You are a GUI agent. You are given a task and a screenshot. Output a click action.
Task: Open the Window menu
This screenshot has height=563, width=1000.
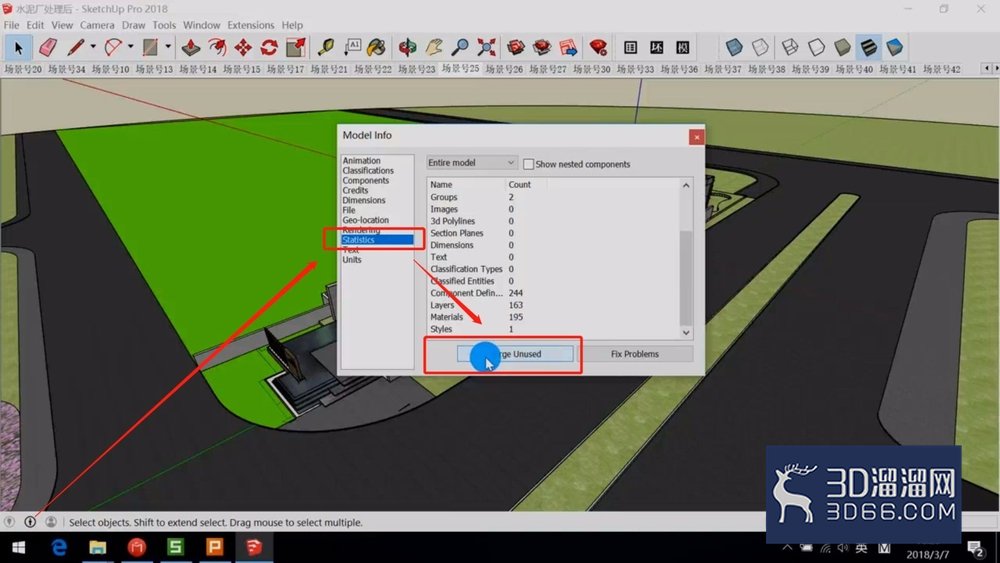(202, 25)
